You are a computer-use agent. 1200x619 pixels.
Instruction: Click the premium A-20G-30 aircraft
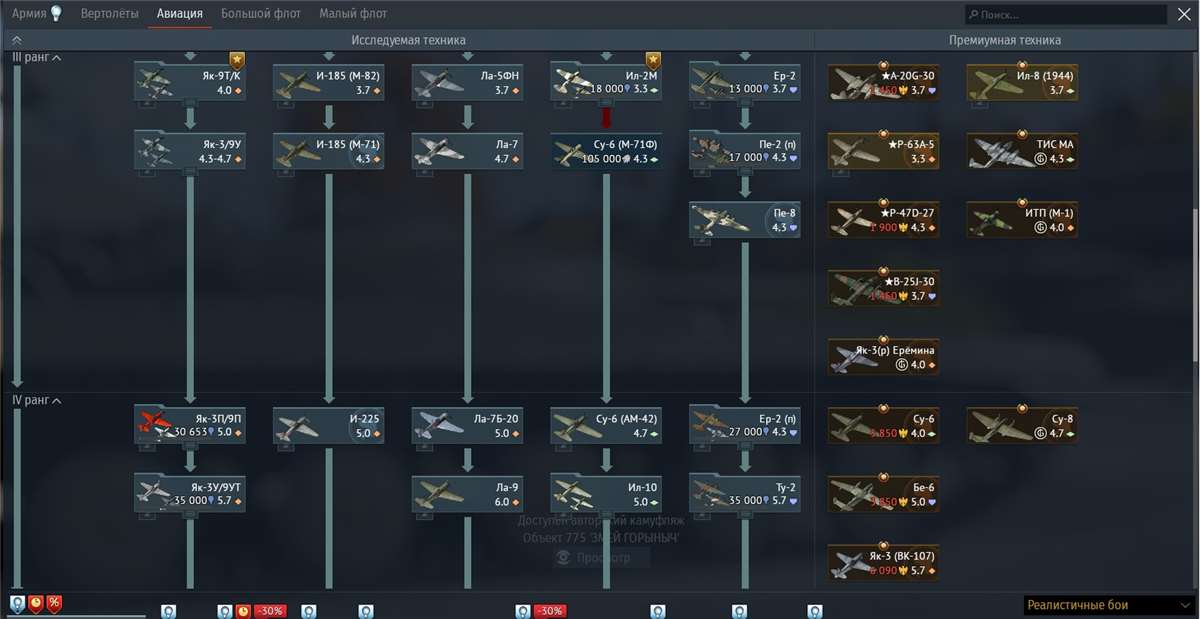pos(882,81)
